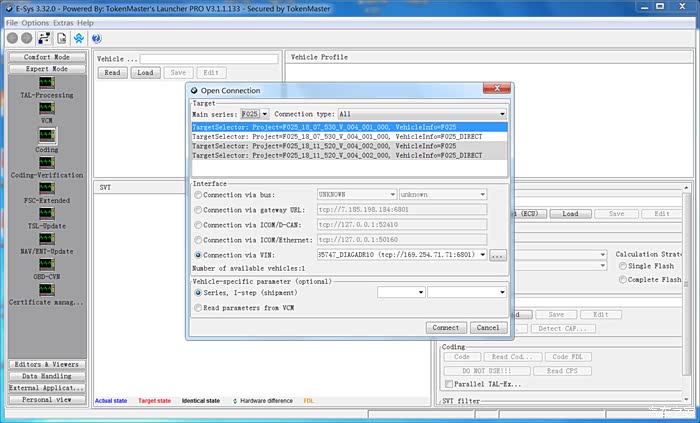Open the Coding-Verification module
The height and width of the screenshot is (423, 700).
click(x=46, y=161)
